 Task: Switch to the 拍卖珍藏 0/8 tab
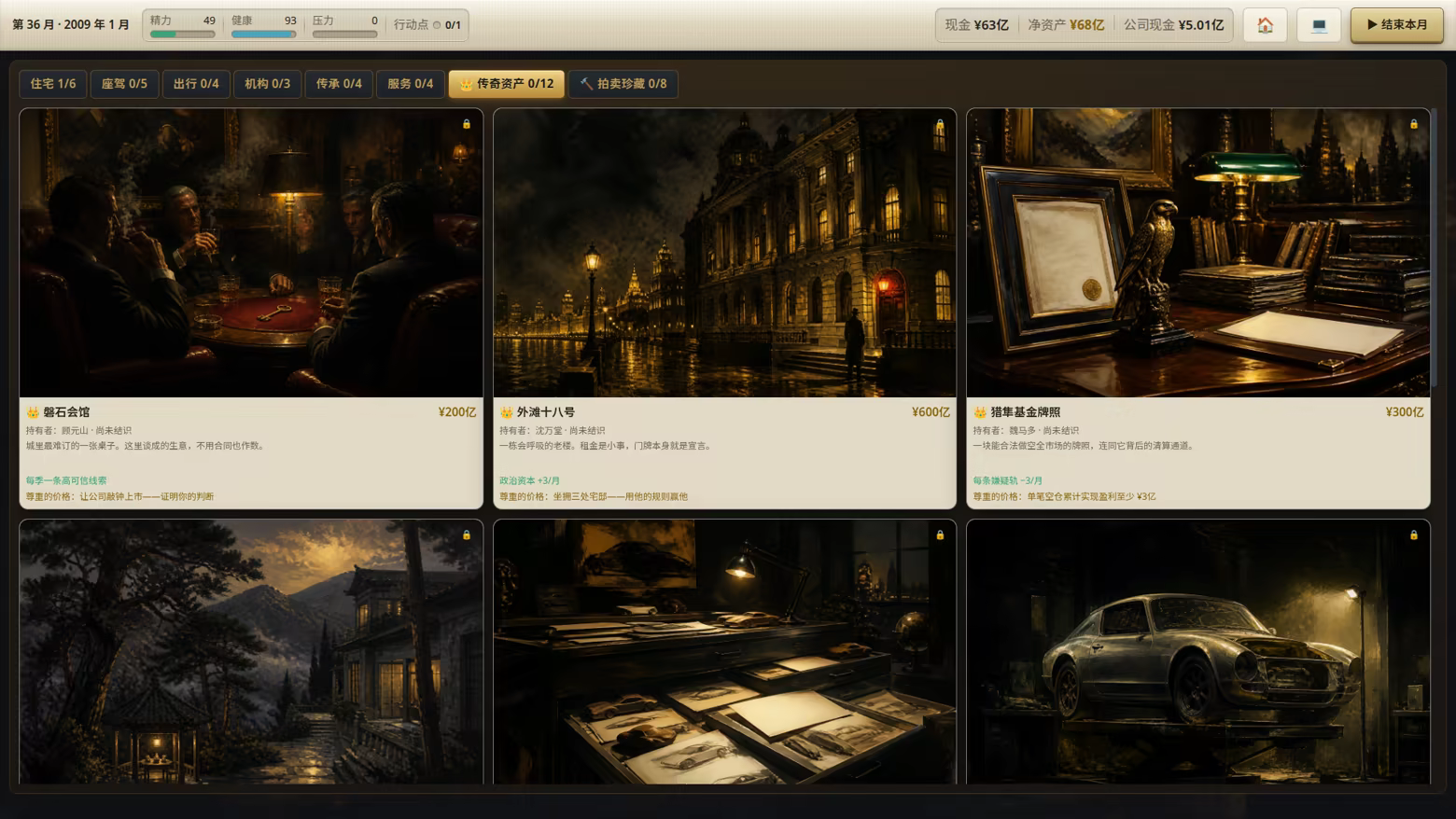coord(623,84)
